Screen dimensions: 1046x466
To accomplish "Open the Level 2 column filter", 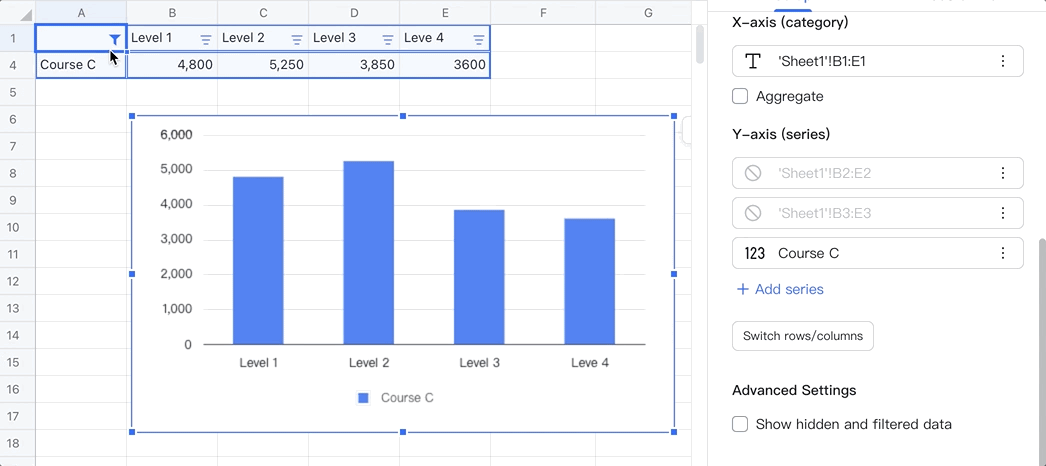I will 297,39.
